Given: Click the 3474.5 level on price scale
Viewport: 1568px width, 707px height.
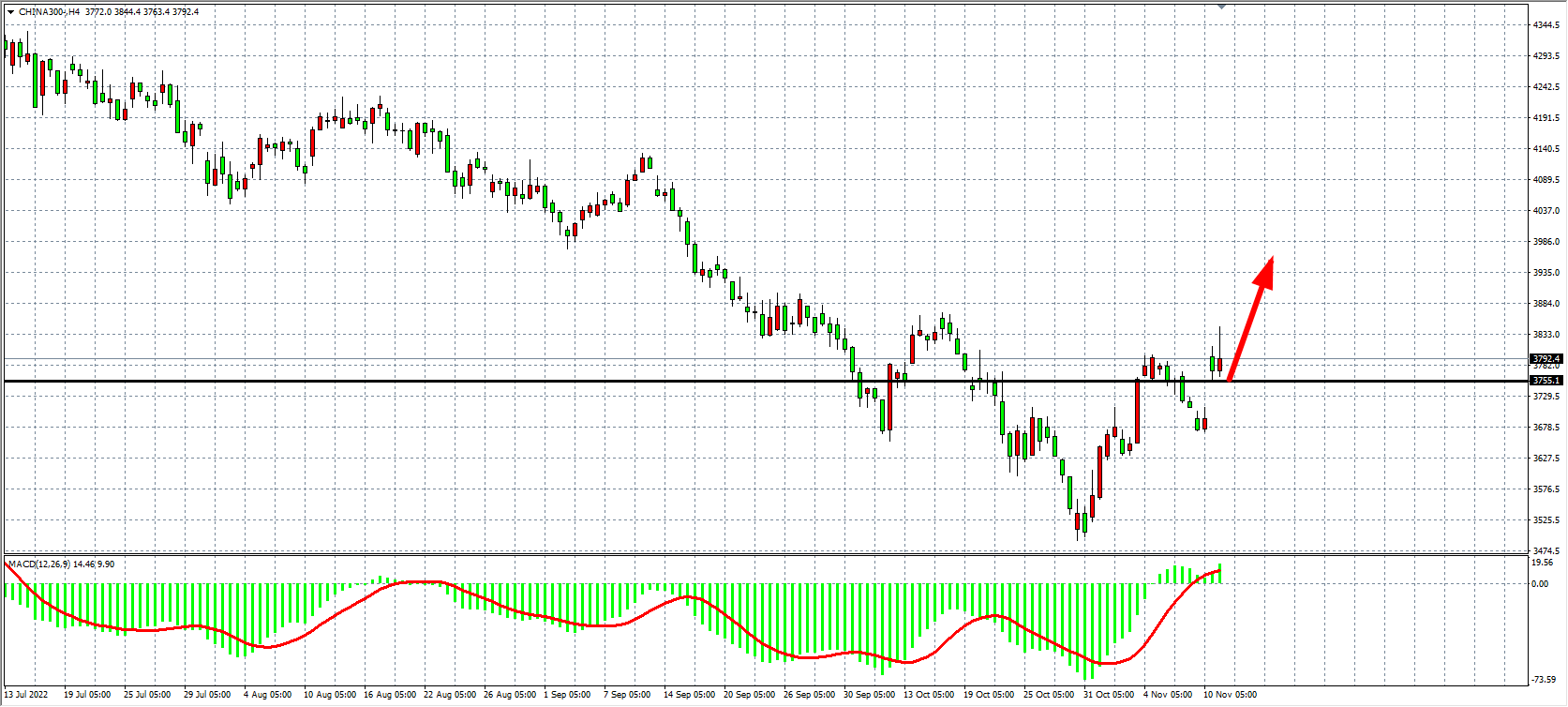Looking at the screenshot, I should coord(1546,551).
